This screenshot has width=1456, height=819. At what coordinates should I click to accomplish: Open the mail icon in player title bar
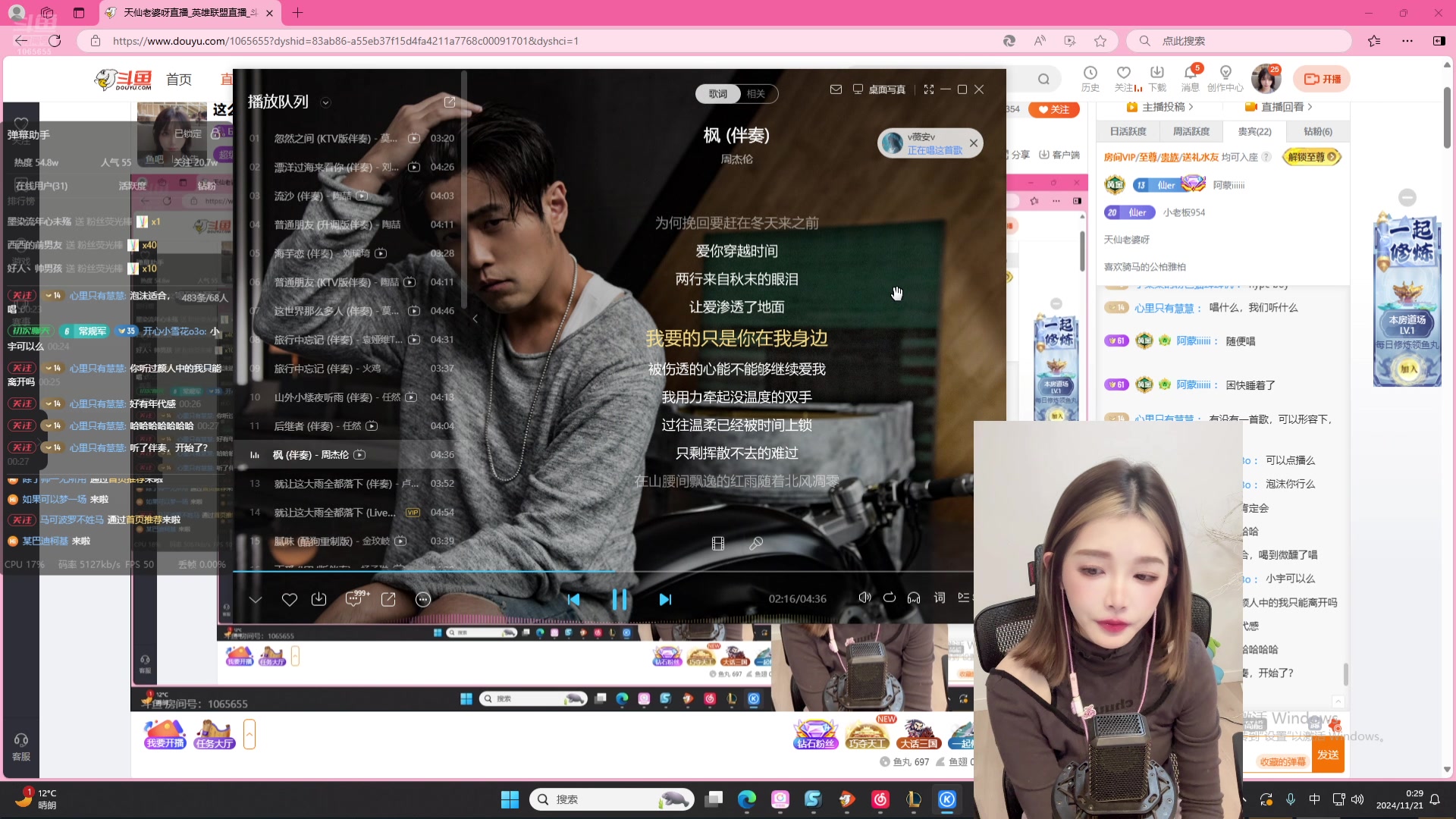tap(836, 89)
